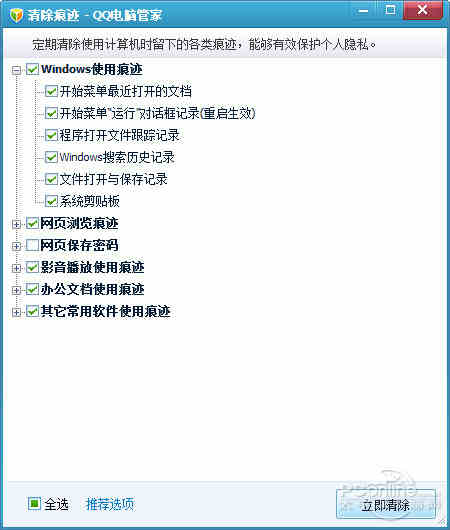Click the 推荐选项 link
The image size is (450, 530).
pos(110,504)
